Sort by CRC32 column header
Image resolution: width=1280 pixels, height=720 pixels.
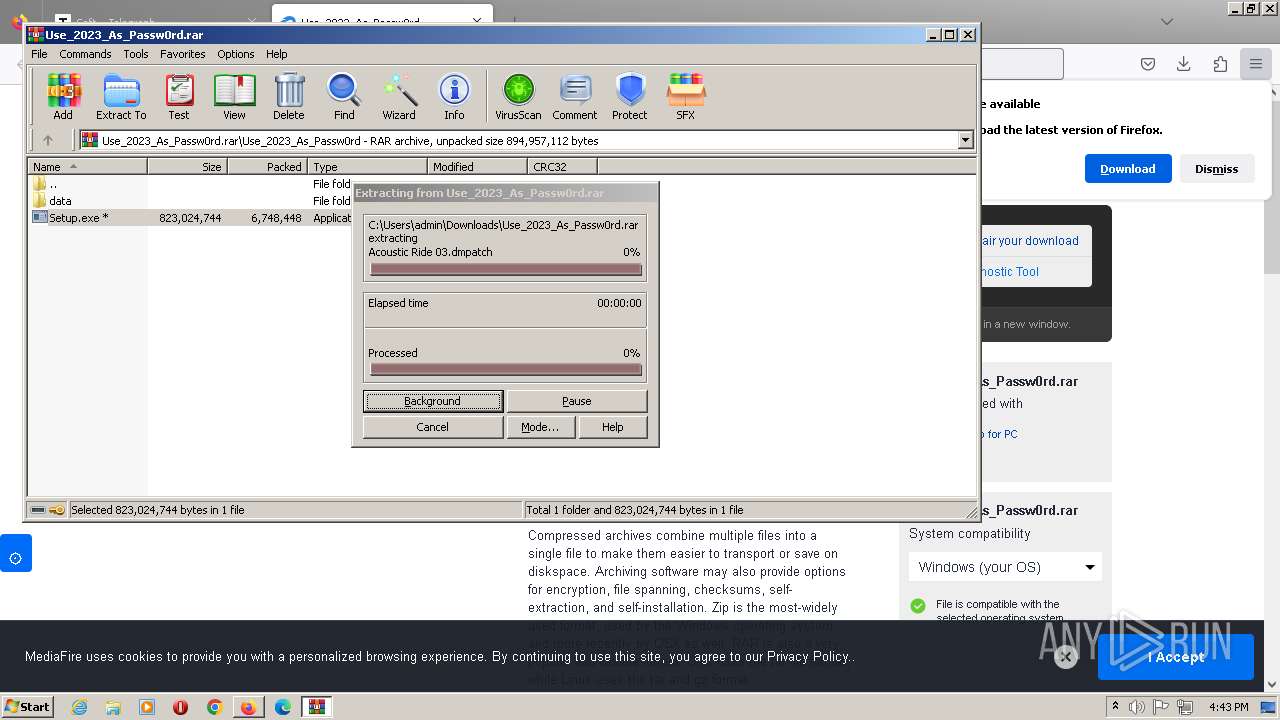(562, 167)
